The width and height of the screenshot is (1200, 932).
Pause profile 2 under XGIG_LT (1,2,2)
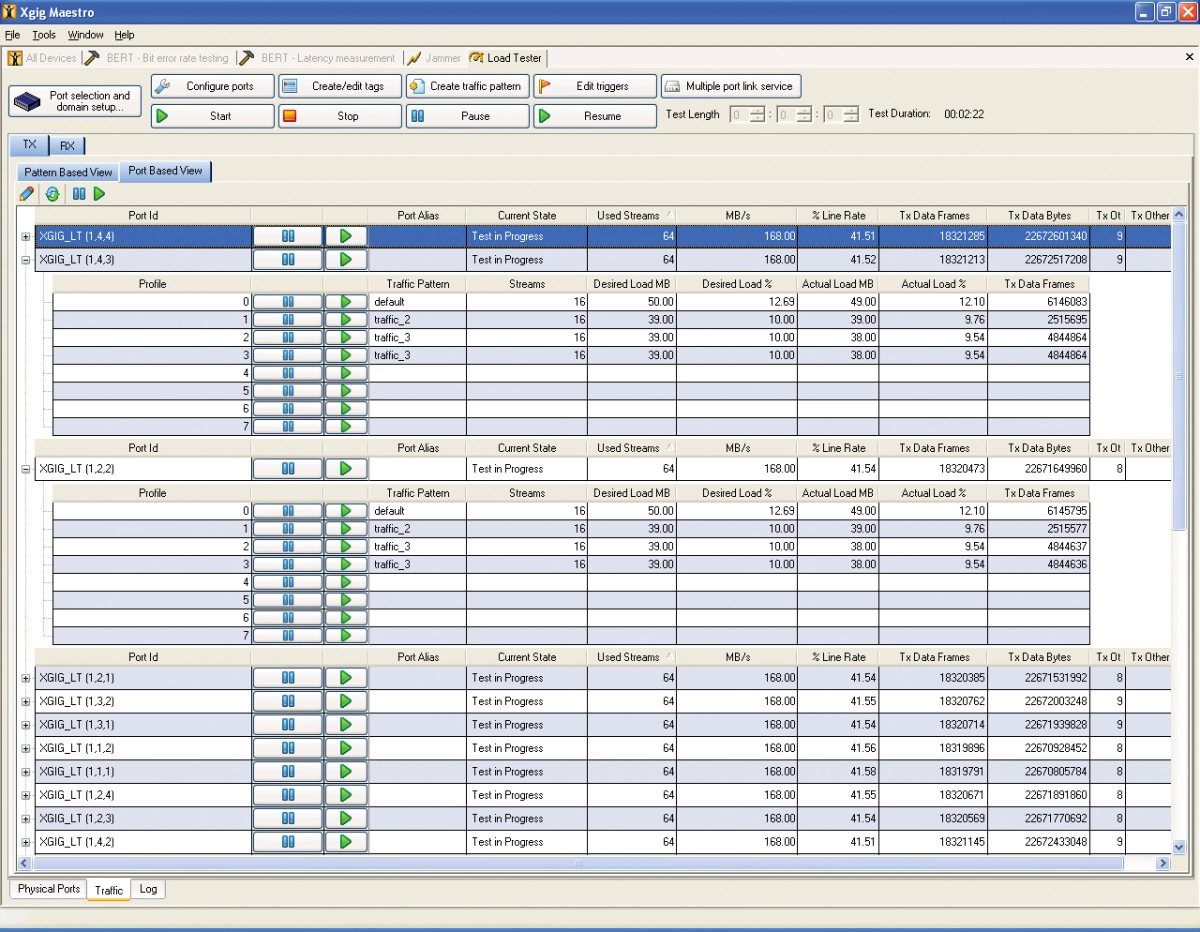(287, 546)
